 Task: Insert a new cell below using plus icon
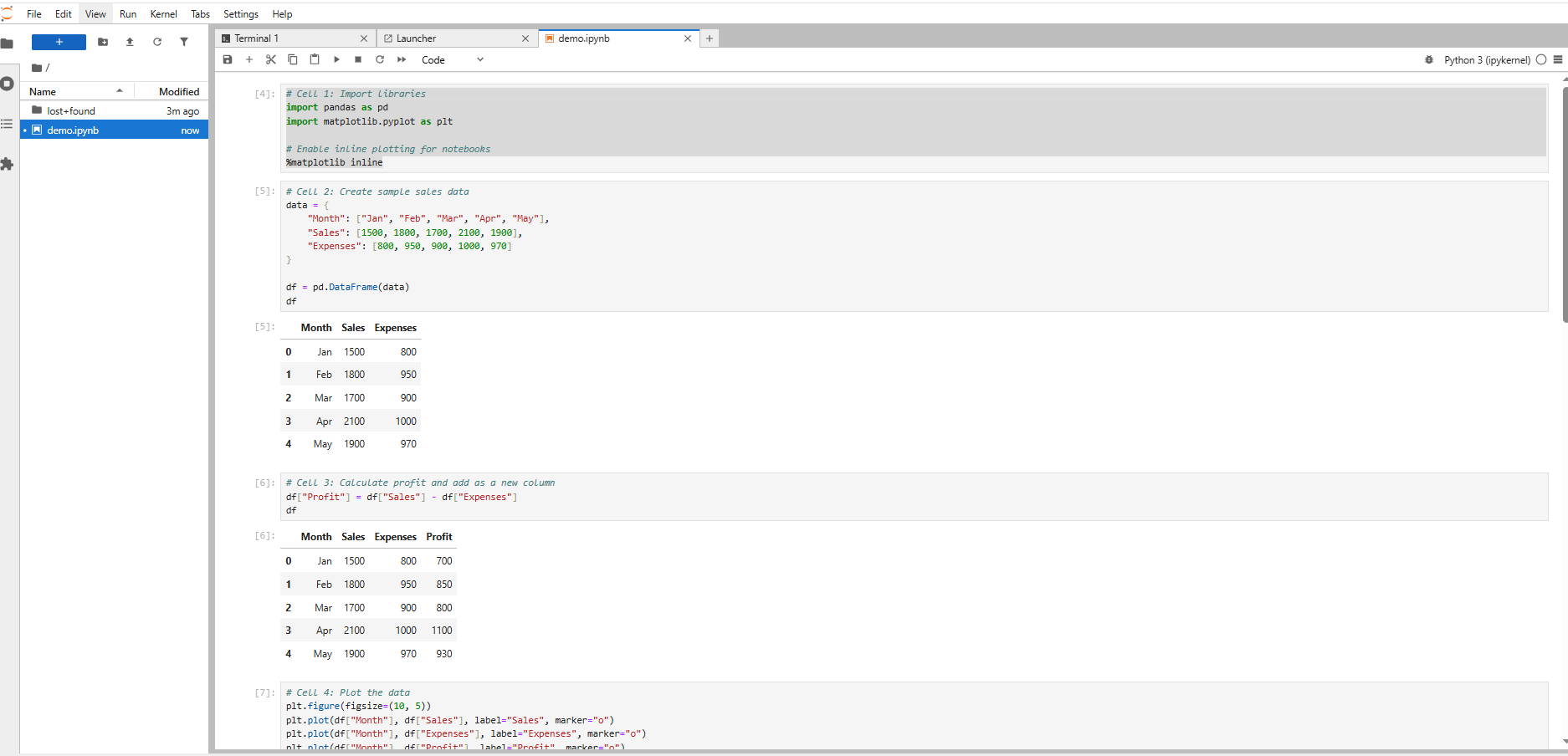tap(249, 59)
